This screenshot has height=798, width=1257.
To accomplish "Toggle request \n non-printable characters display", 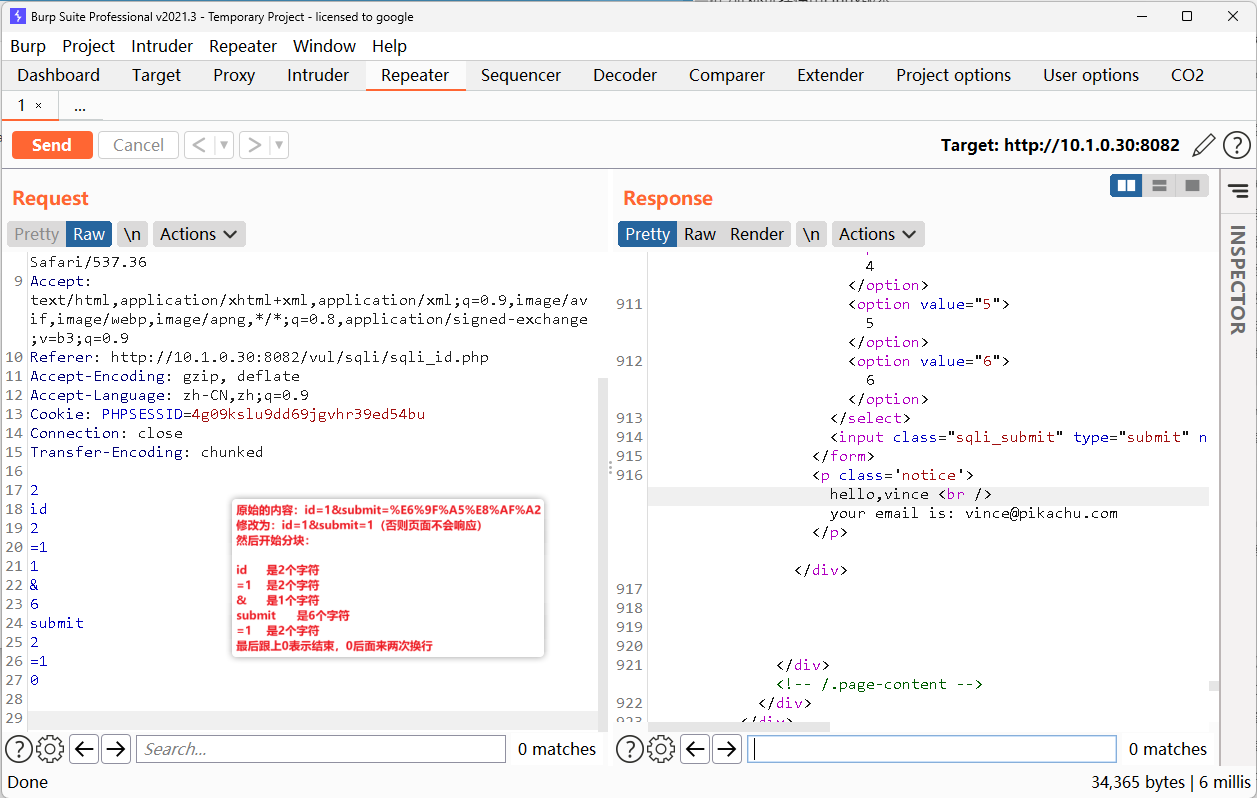I will point(132,234).
